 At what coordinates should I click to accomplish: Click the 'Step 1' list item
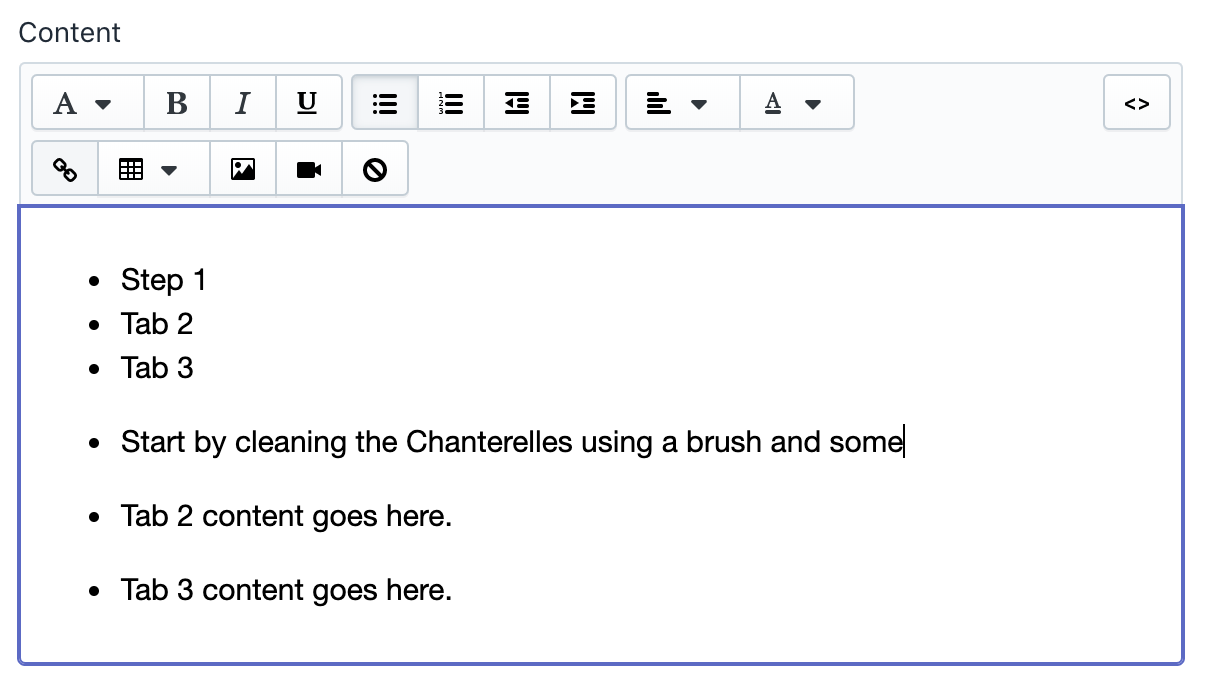(164, 280)
